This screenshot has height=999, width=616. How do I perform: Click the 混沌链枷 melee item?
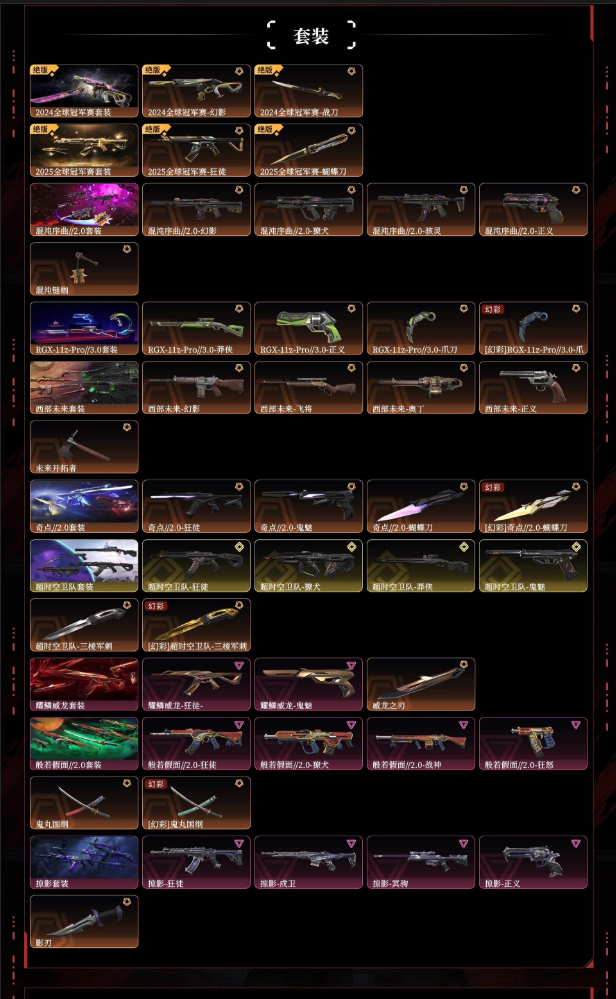click(84, 269)
